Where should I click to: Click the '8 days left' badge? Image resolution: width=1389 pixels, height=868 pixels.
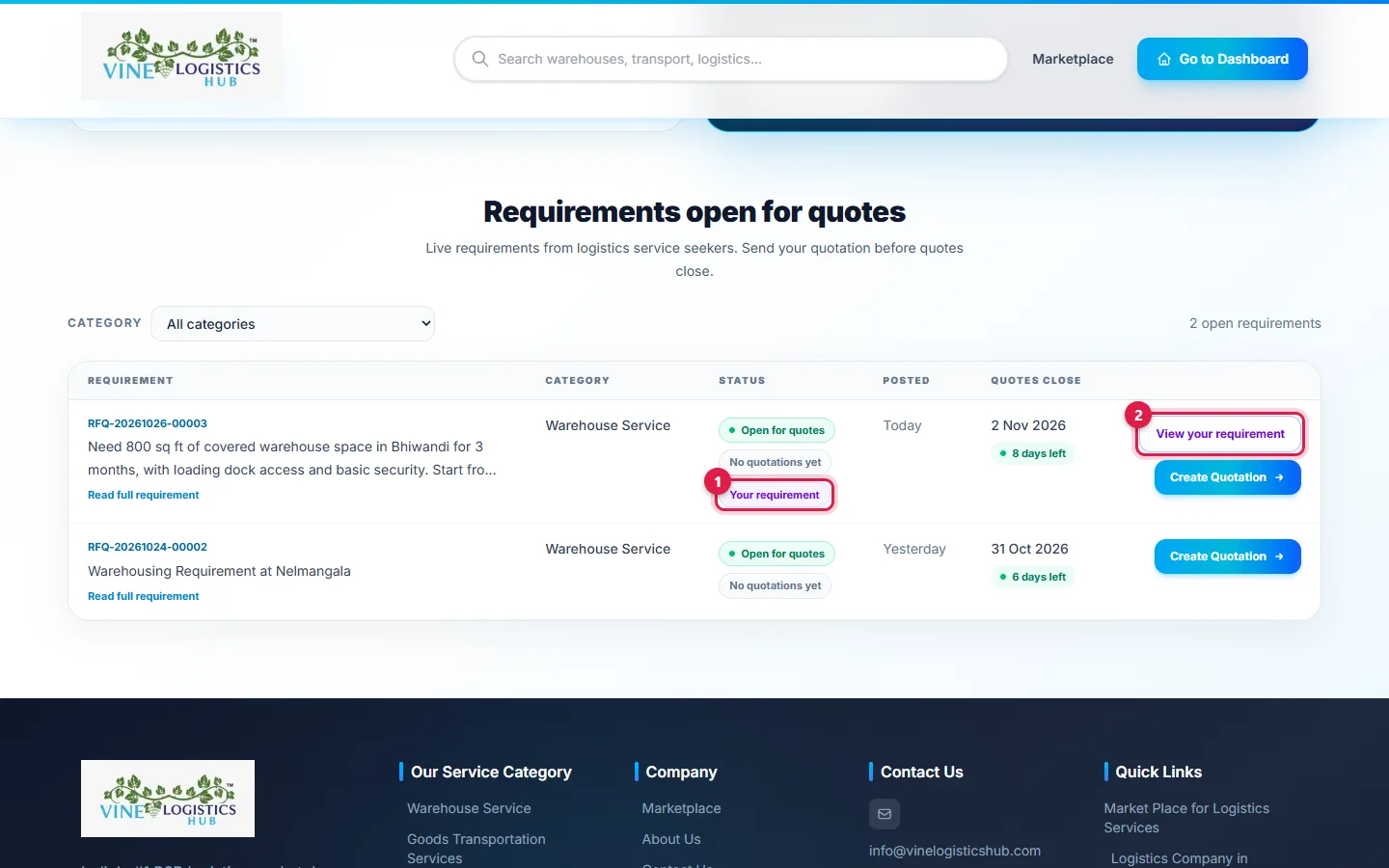1032,453
